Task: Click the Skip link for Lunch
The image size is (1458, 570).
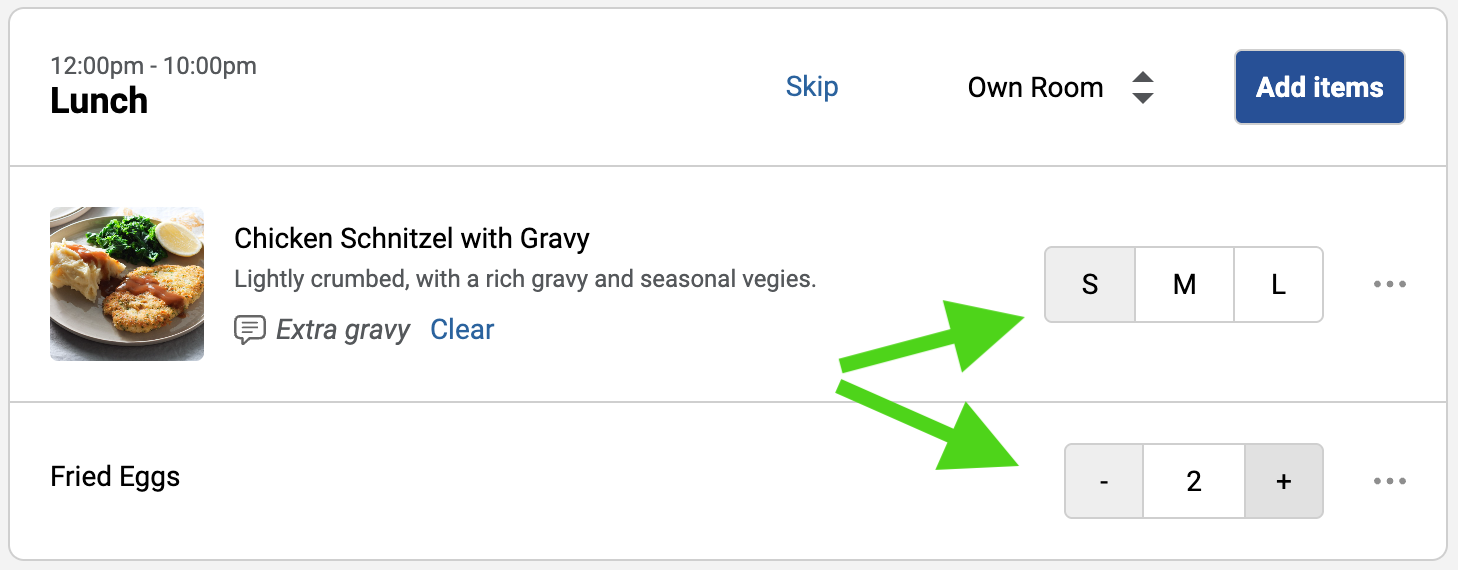Action: pyautogui.click(x=812, y=87)
